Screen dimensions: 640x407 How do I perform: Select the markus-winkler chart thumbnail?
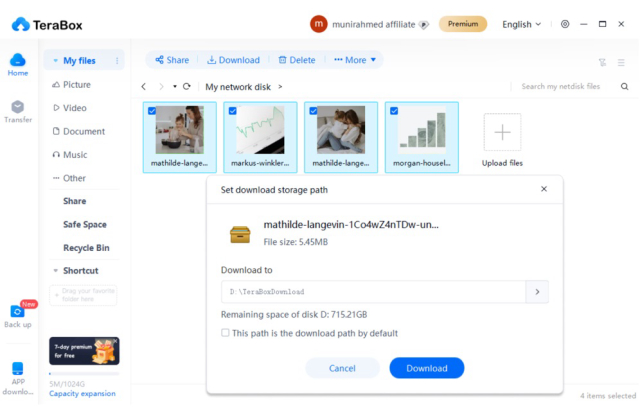pos(260,130)
